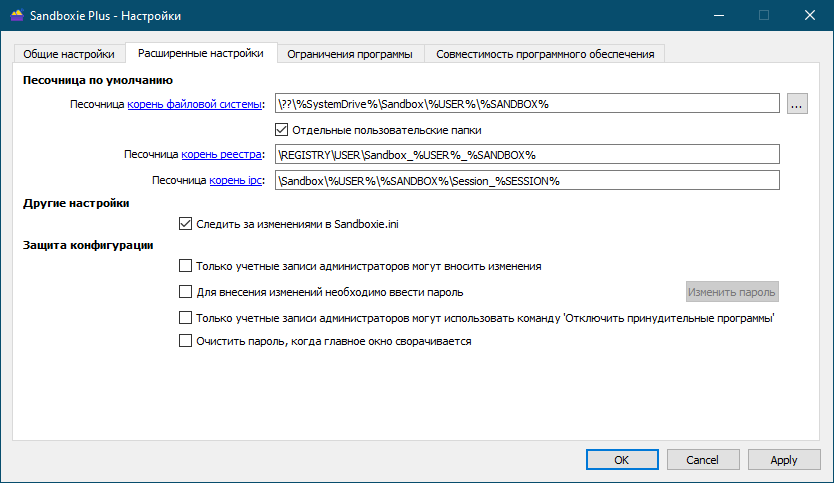Image resolution: width=834 pixels, height=483 pixels.
Task: Enable Очистить пароль when window minimizes
Action: (x=185, y=340)
